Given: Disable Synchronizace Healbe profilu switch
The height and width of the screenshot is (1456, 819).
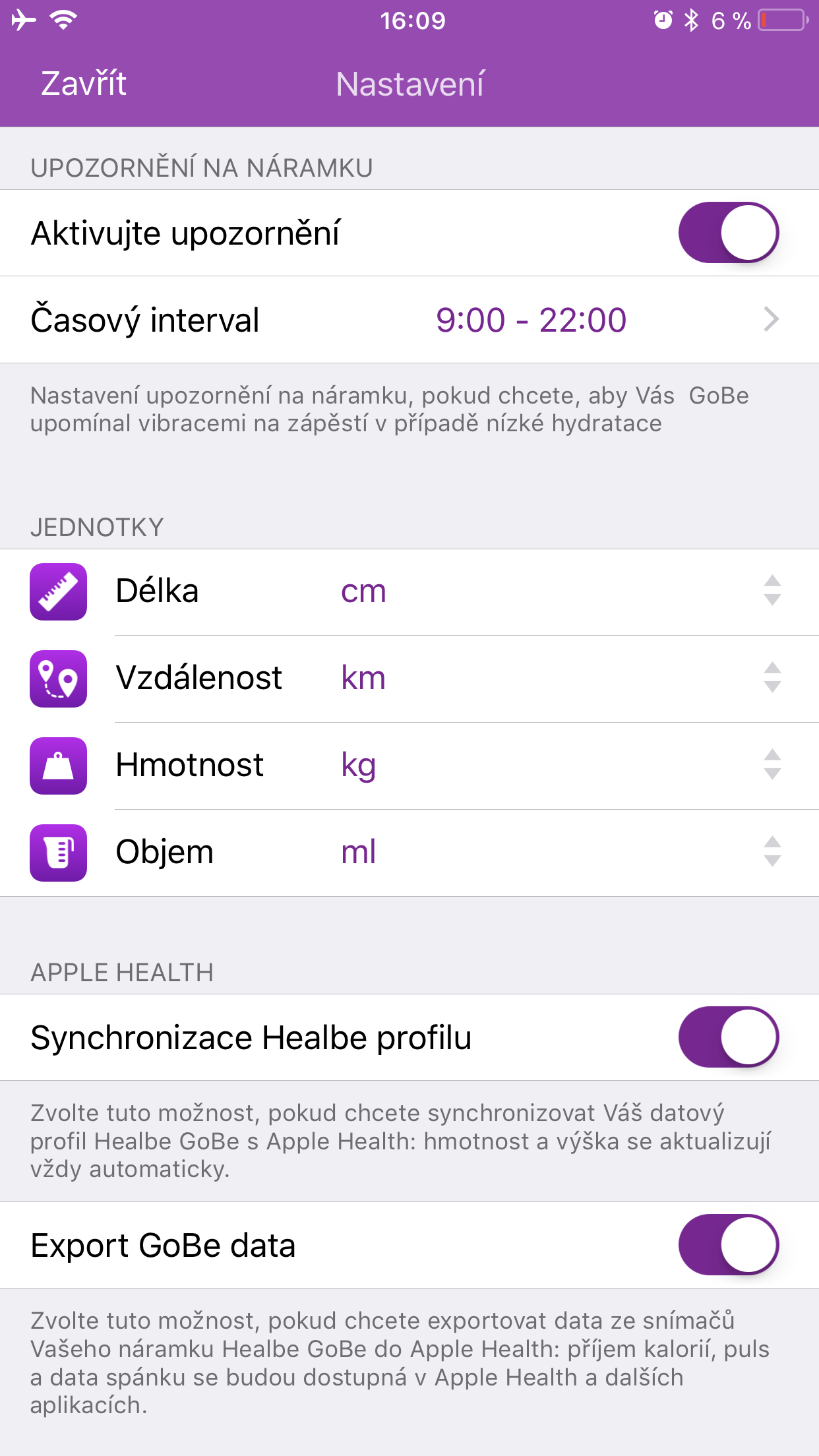Looking at the screenshot, I should pos(728,1037).
